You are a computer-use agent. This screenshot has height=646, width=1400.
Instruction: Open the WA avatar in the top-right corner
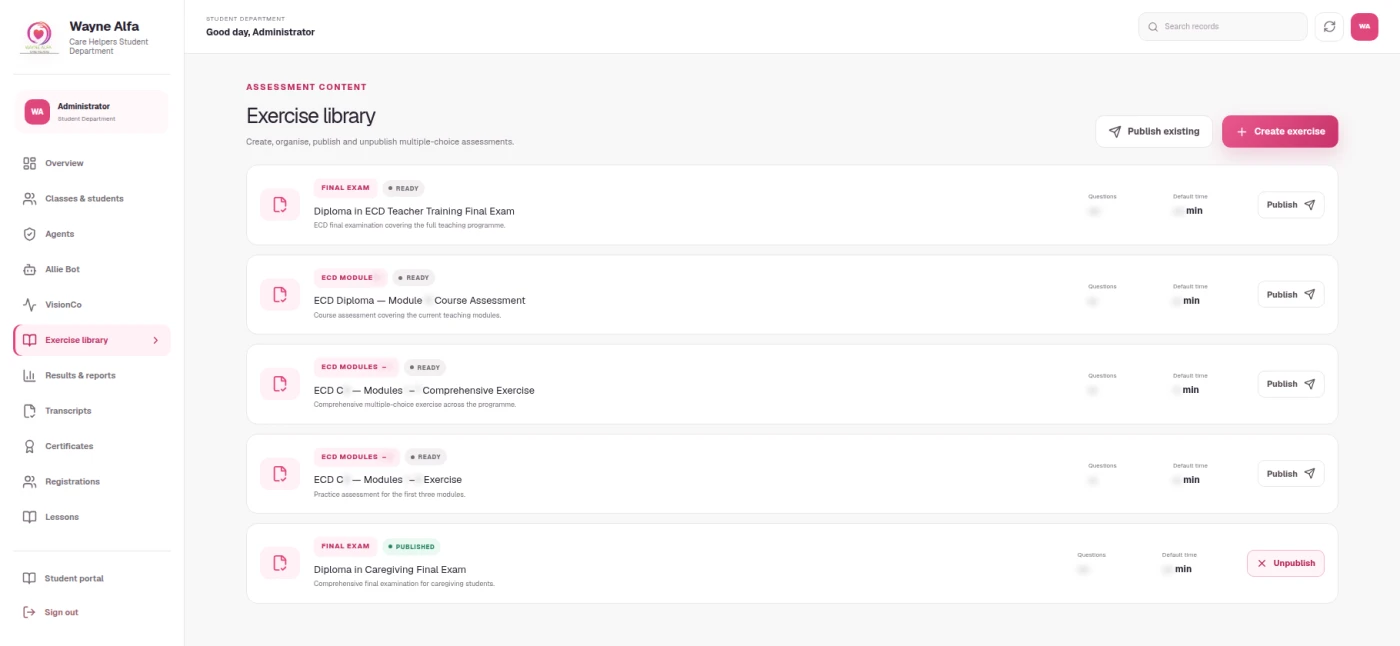pos(1364,27)
